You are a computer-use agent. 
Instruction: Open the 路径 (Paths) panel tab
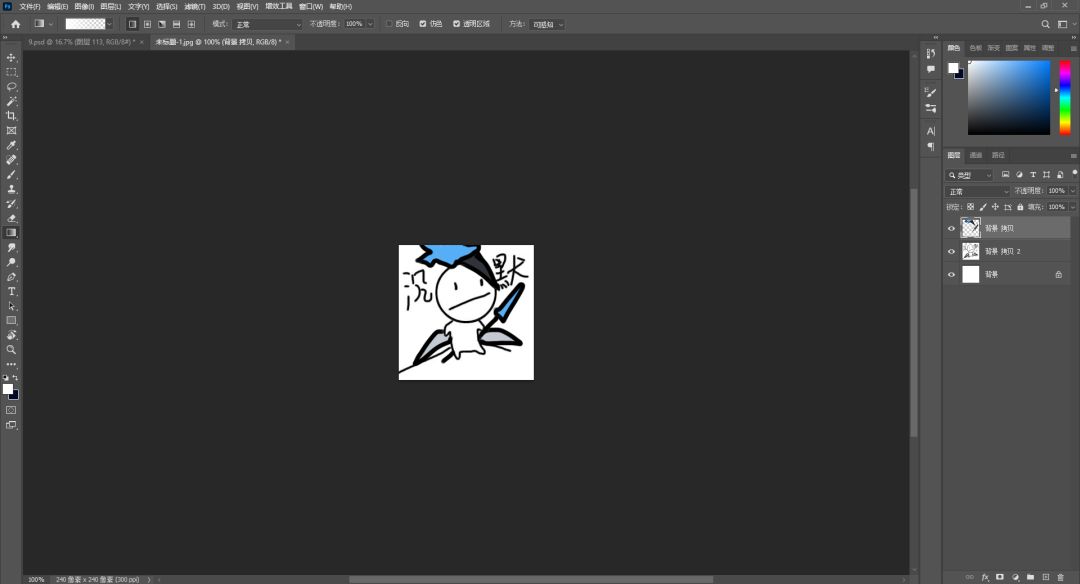998,155
